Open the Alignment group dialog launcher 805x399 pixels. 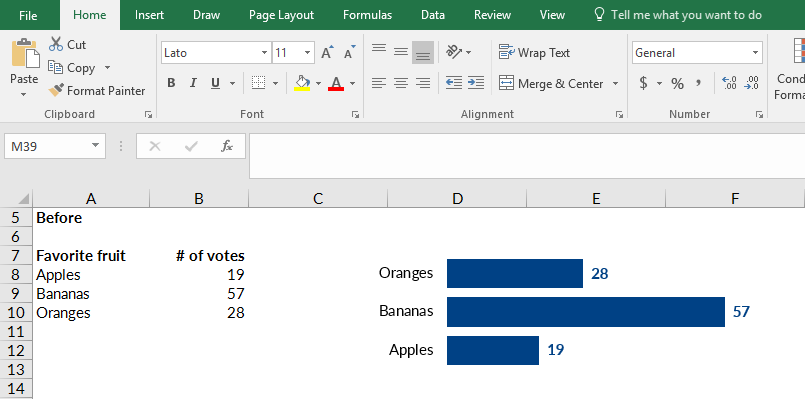pos(619,115)
